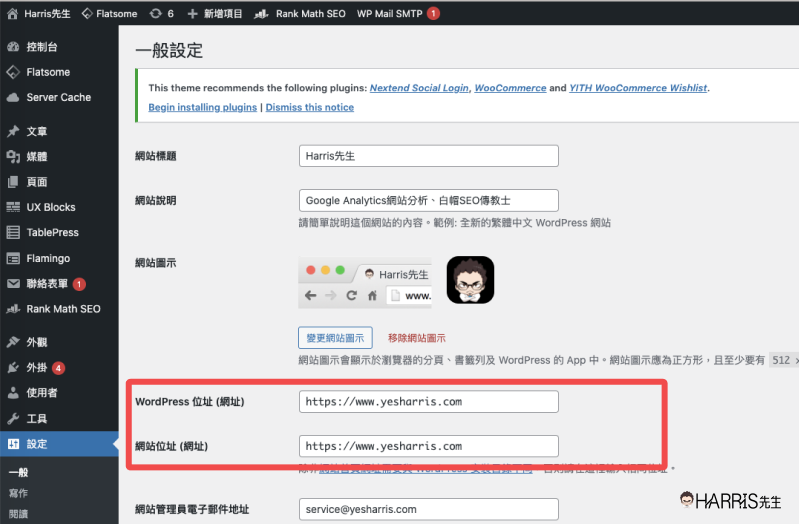Focus the 網站說明 input field
This screenshot has width=799, height=524.
click(429, 200)
